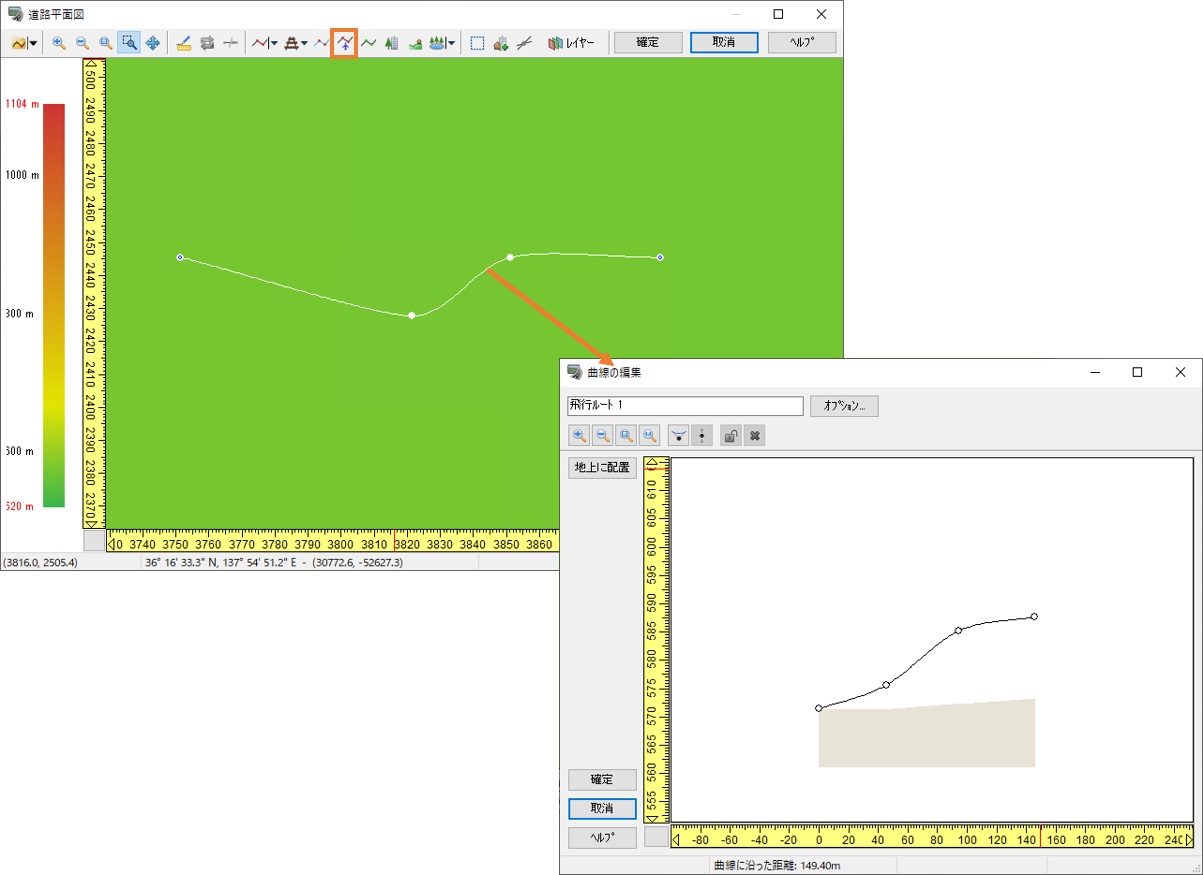Screen dimensions: 1203x875
Task: Toggle the vertical point move mode icon
Action: point(702,436)
